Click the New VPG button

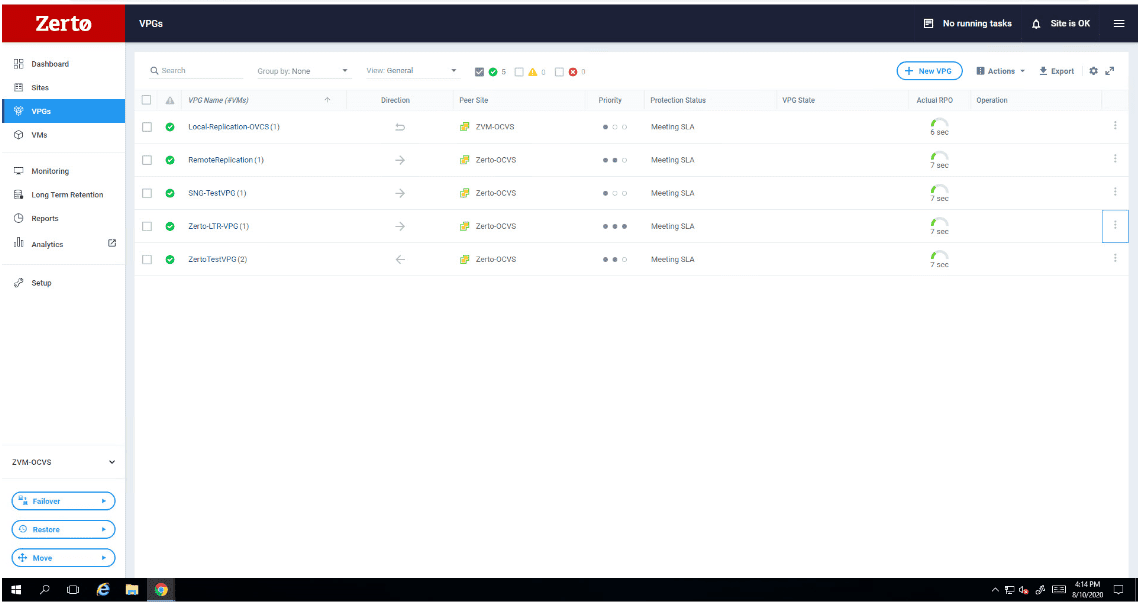pos(929,71)
